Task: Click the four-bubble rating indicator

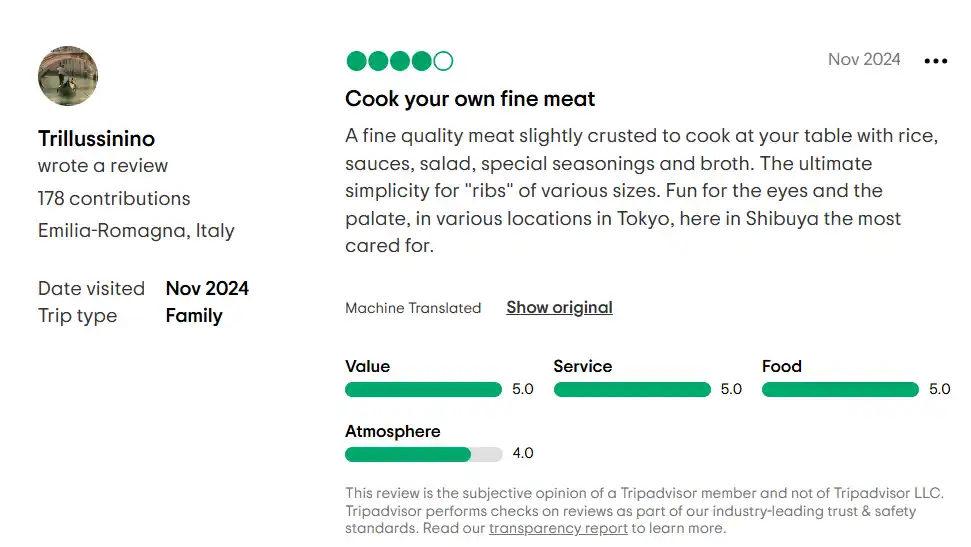Action: [399, 61]
